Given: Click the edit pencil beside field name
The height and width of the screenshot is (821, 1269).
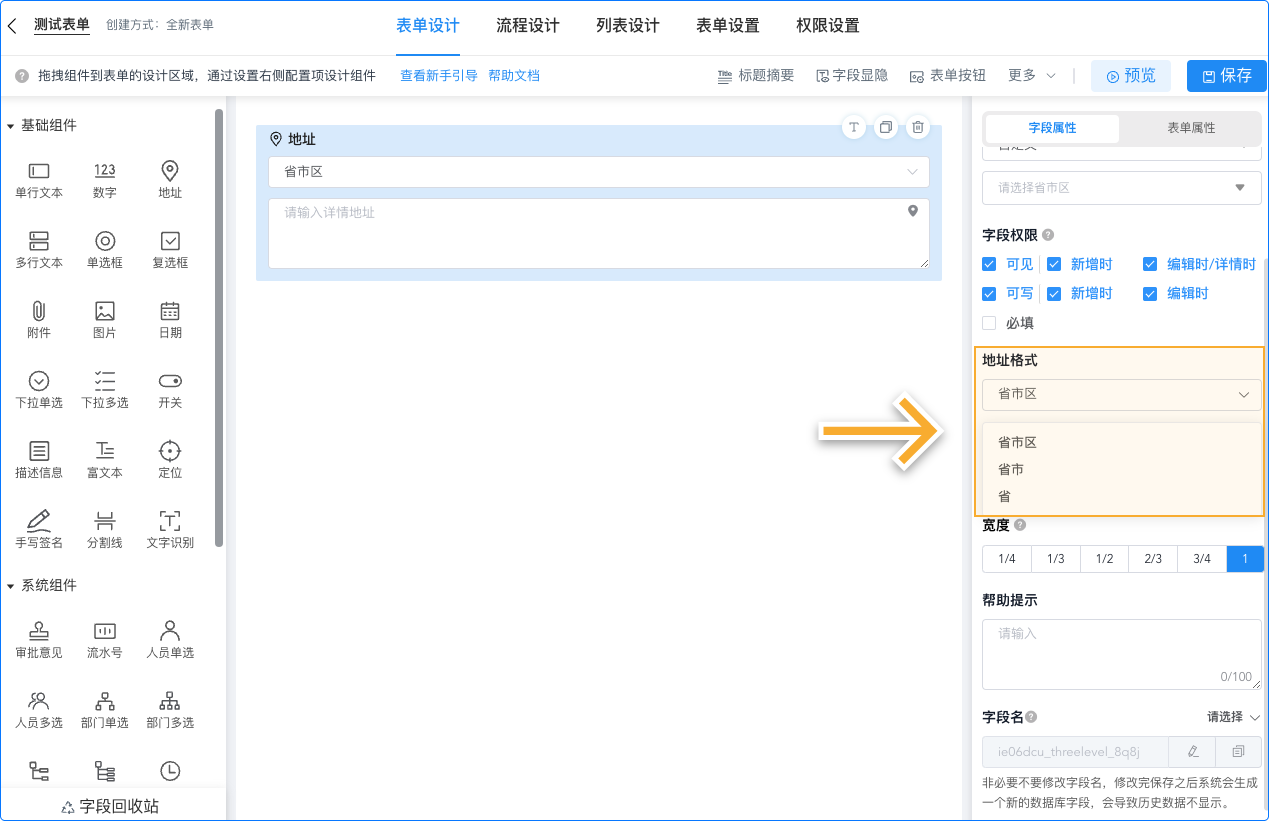Looking at the screenshot, I should coord(1192,751).
